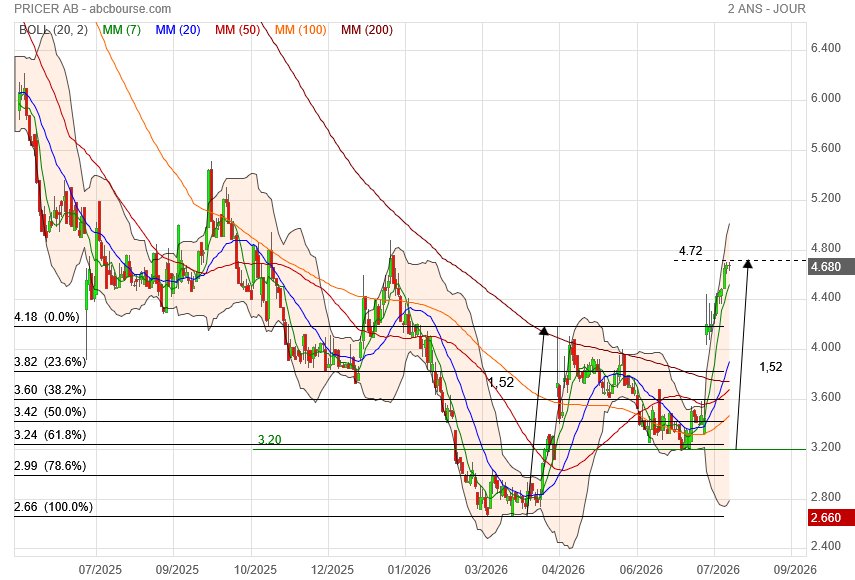Click the 3.82 (23.6%) Fibonacci level label
The height and width of the screenshot is (580, 855).
(50, 362)
